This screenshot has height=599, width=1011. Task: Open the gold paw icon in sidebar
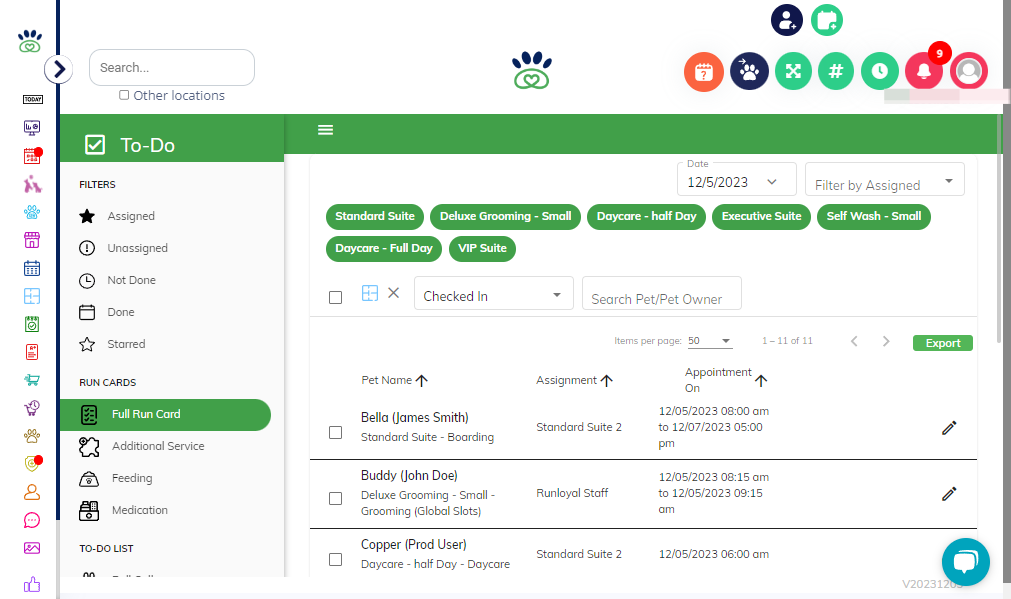click(32, 436)
